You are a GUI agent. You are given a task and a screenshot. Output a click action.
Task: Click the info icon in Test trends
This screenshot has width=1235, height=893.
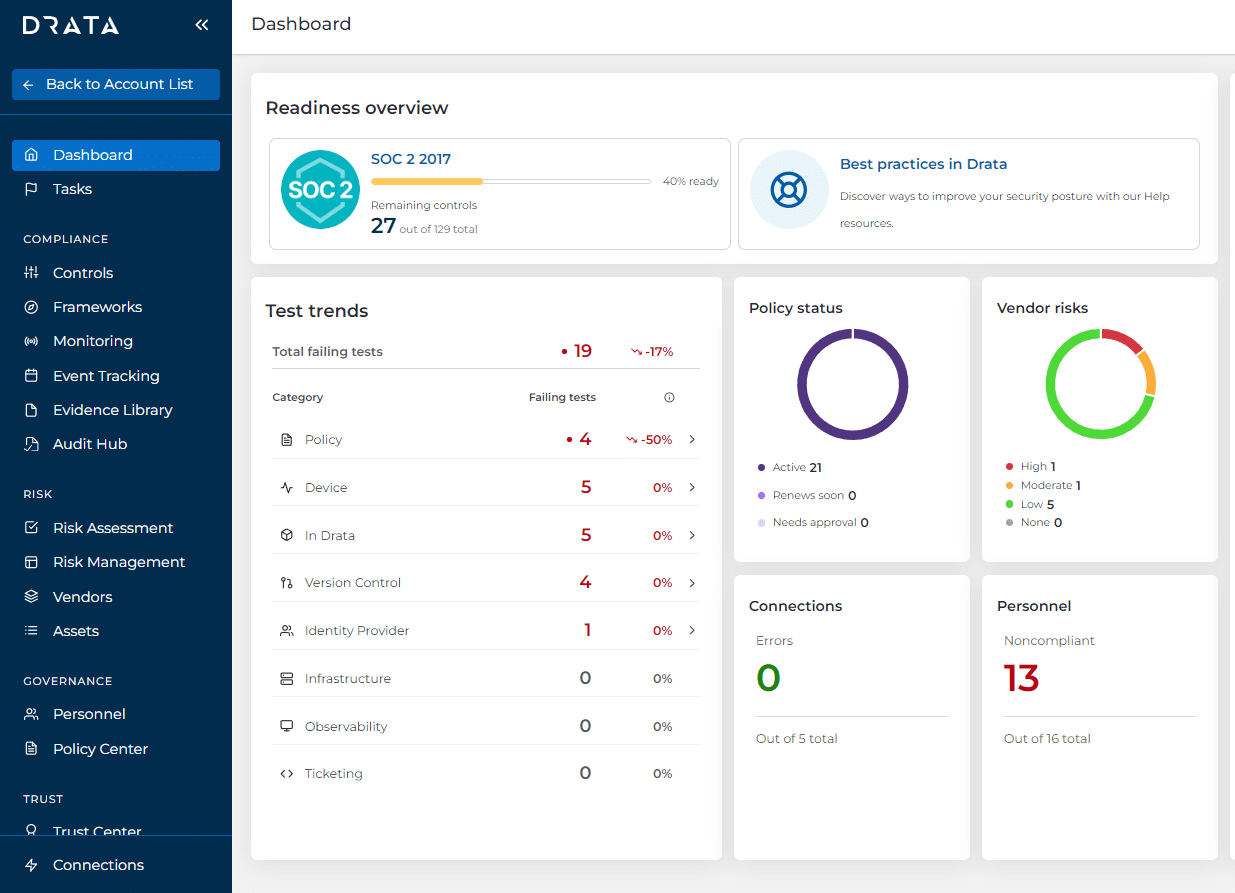tap(669, 398)
